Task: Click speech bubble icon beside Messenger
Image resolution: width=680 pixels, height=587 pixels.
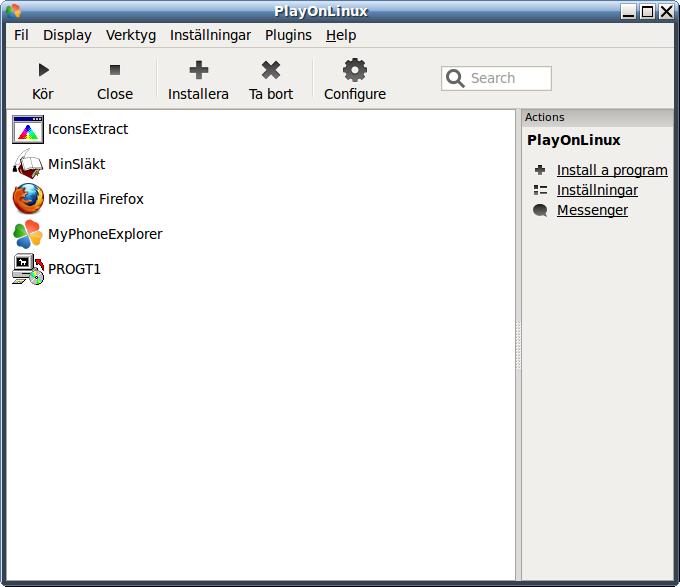Action: tap(540, 210)
